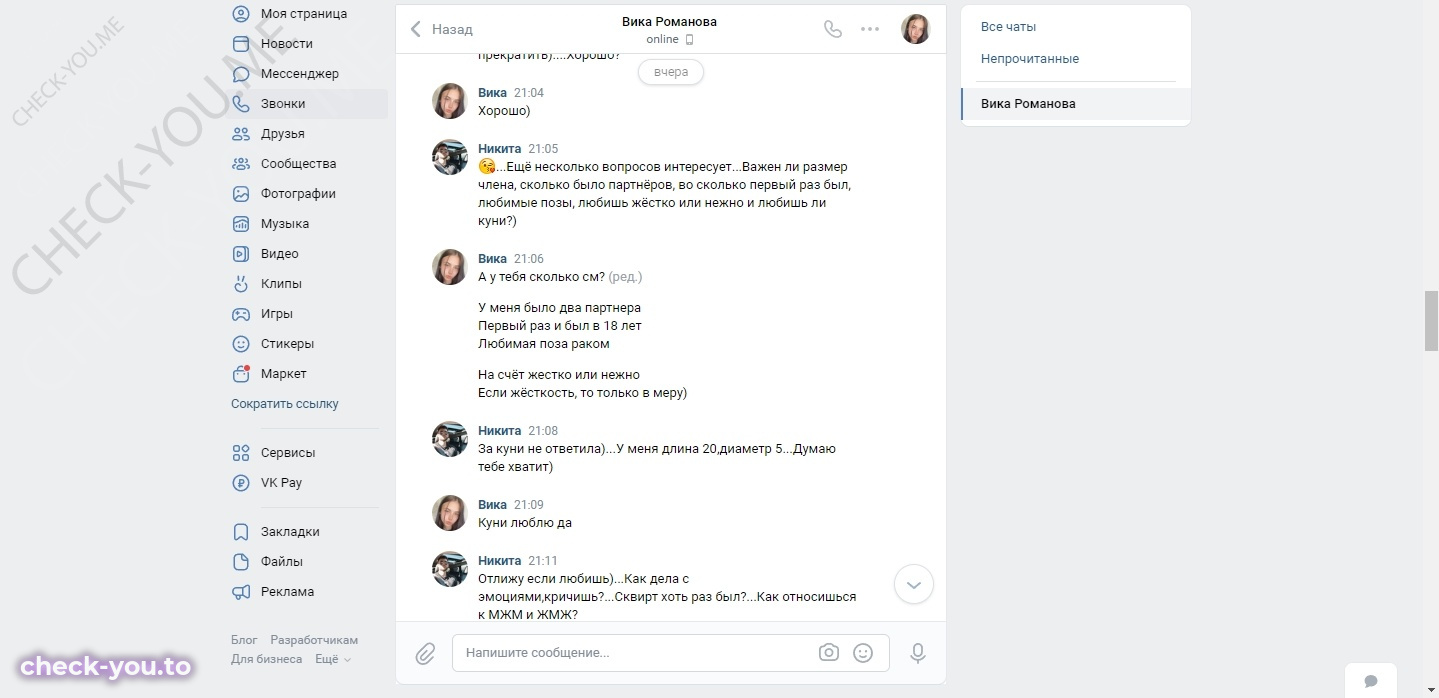Open the Стикеры smiley icon in sidebar
Screen dimensions: 1439x698
[241, 344]
